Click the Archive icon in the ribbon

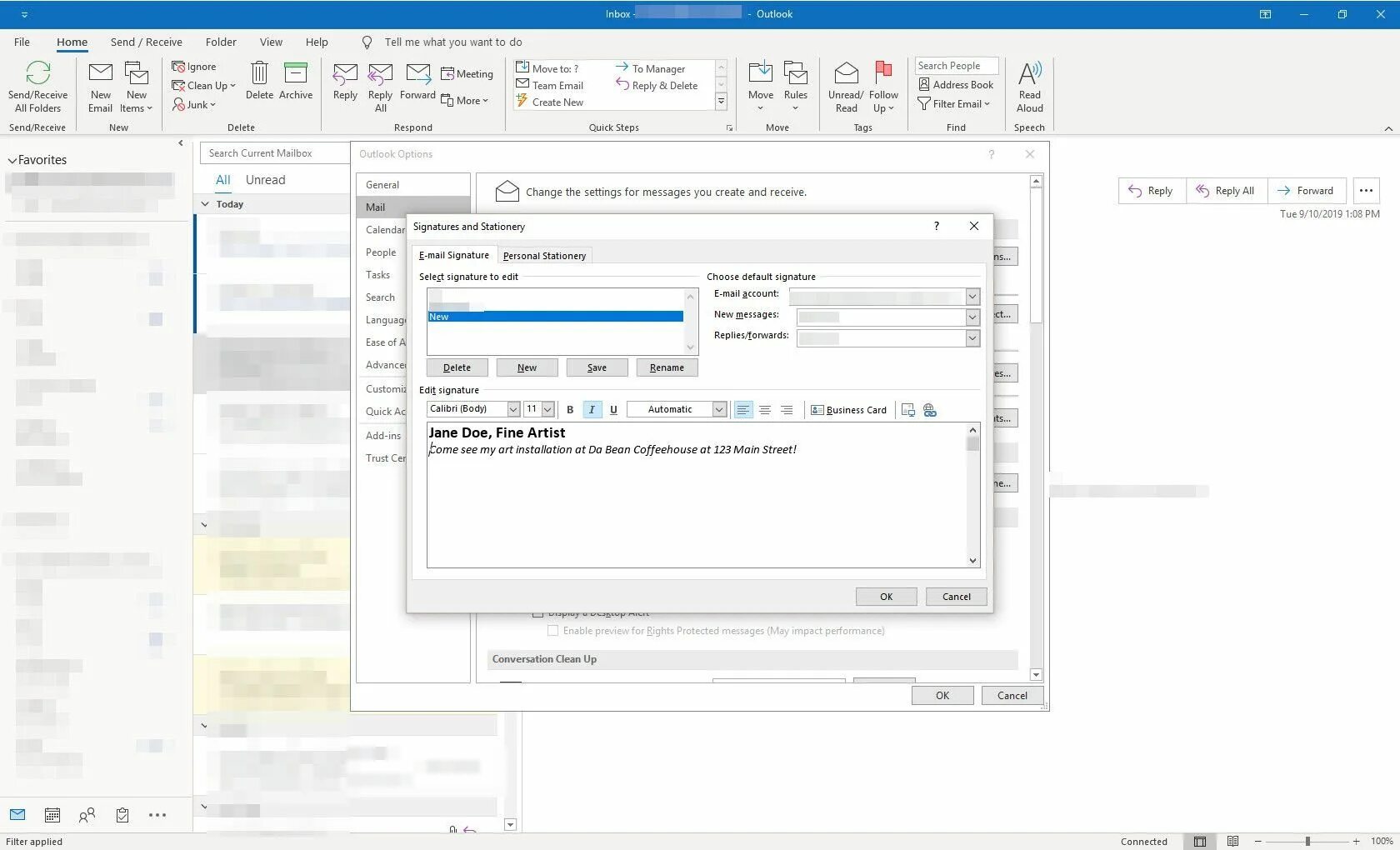[x=296, y=73]
